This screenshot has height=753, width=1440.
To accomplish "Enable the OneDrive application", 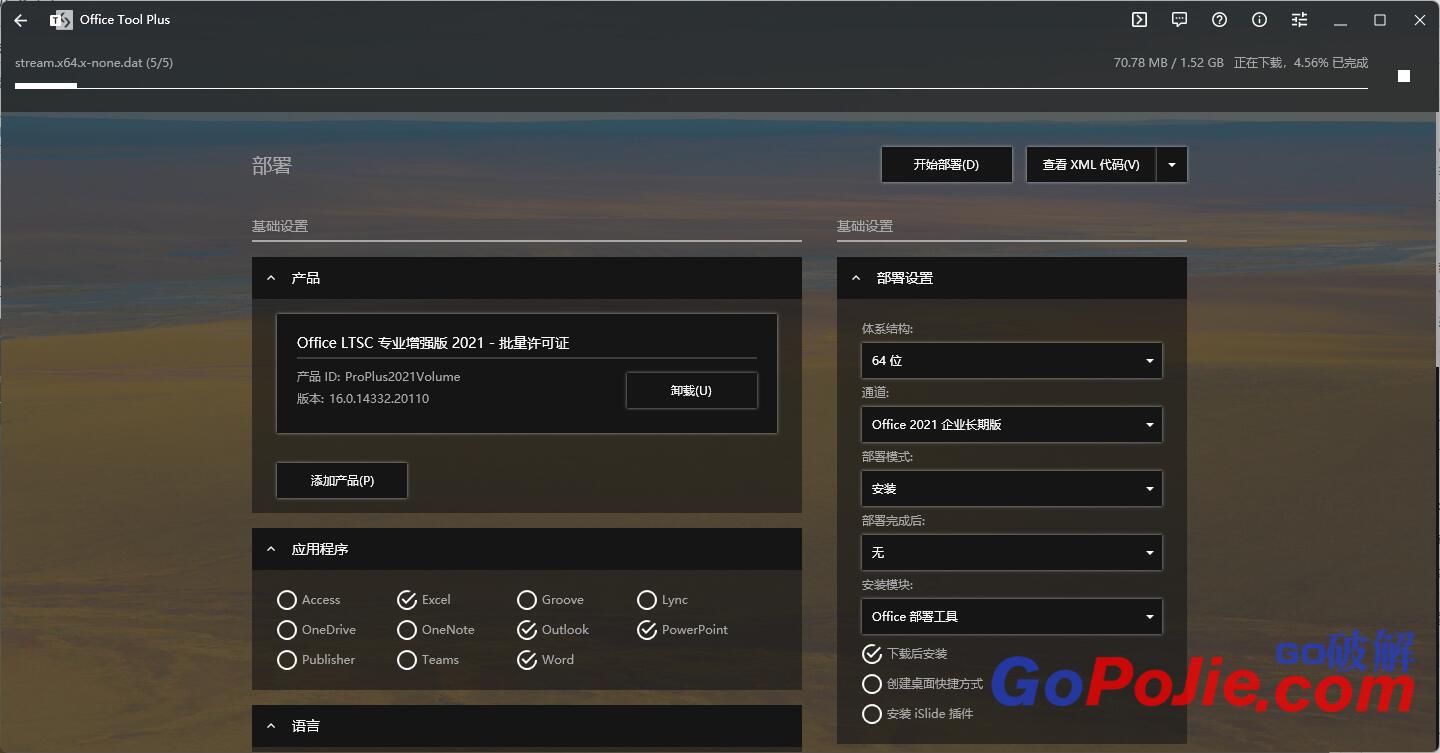I will 316,630.
